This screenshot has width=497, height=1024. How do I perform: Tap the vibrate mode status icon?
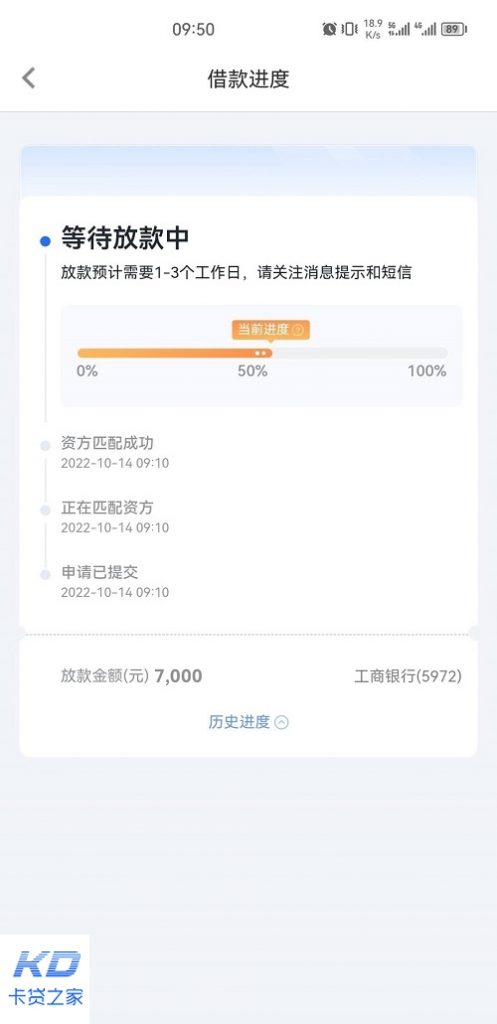pyautogui.click(x=349, y=29)
